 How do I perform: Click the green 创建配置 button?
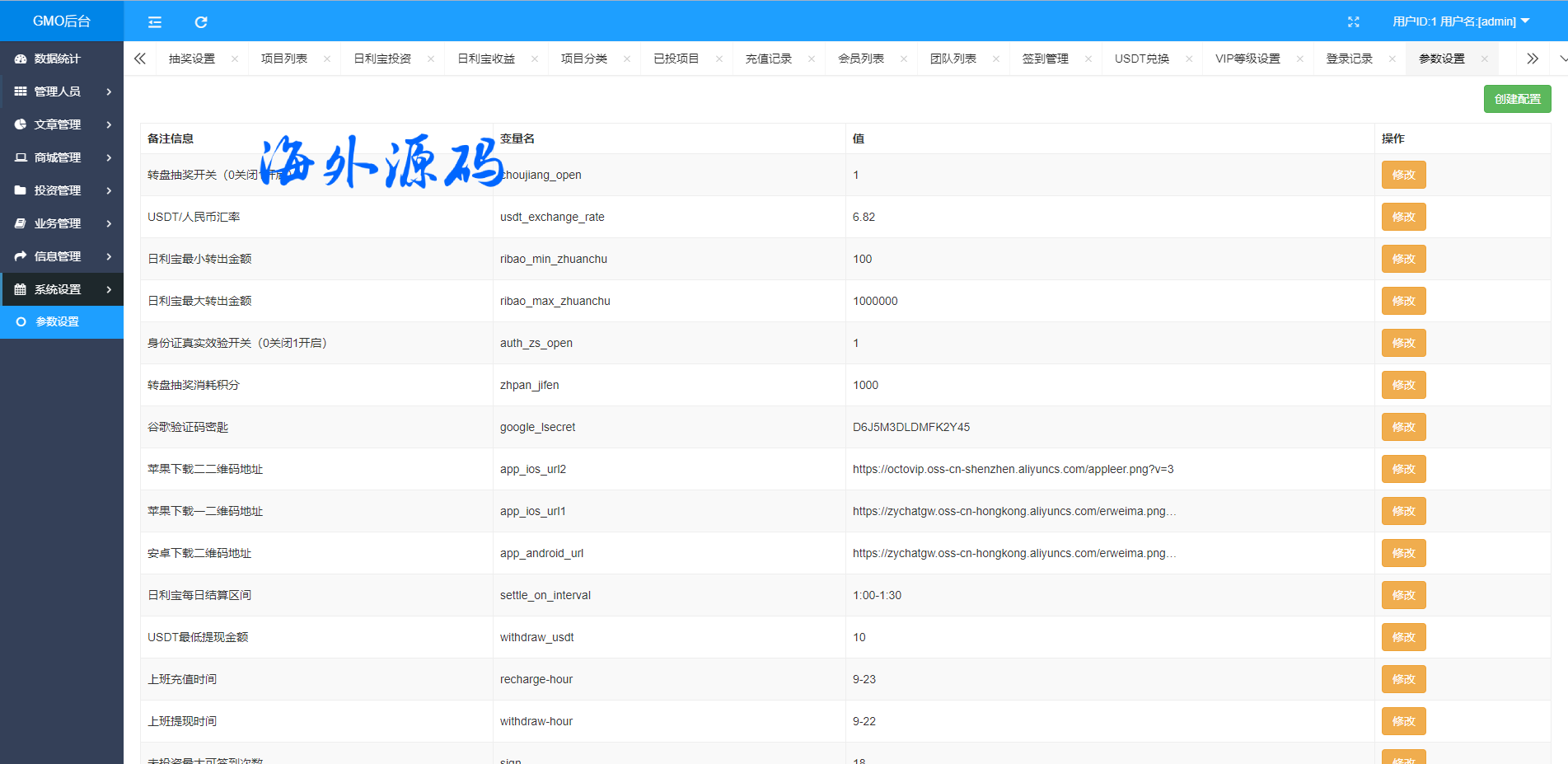click(1517, 99)
